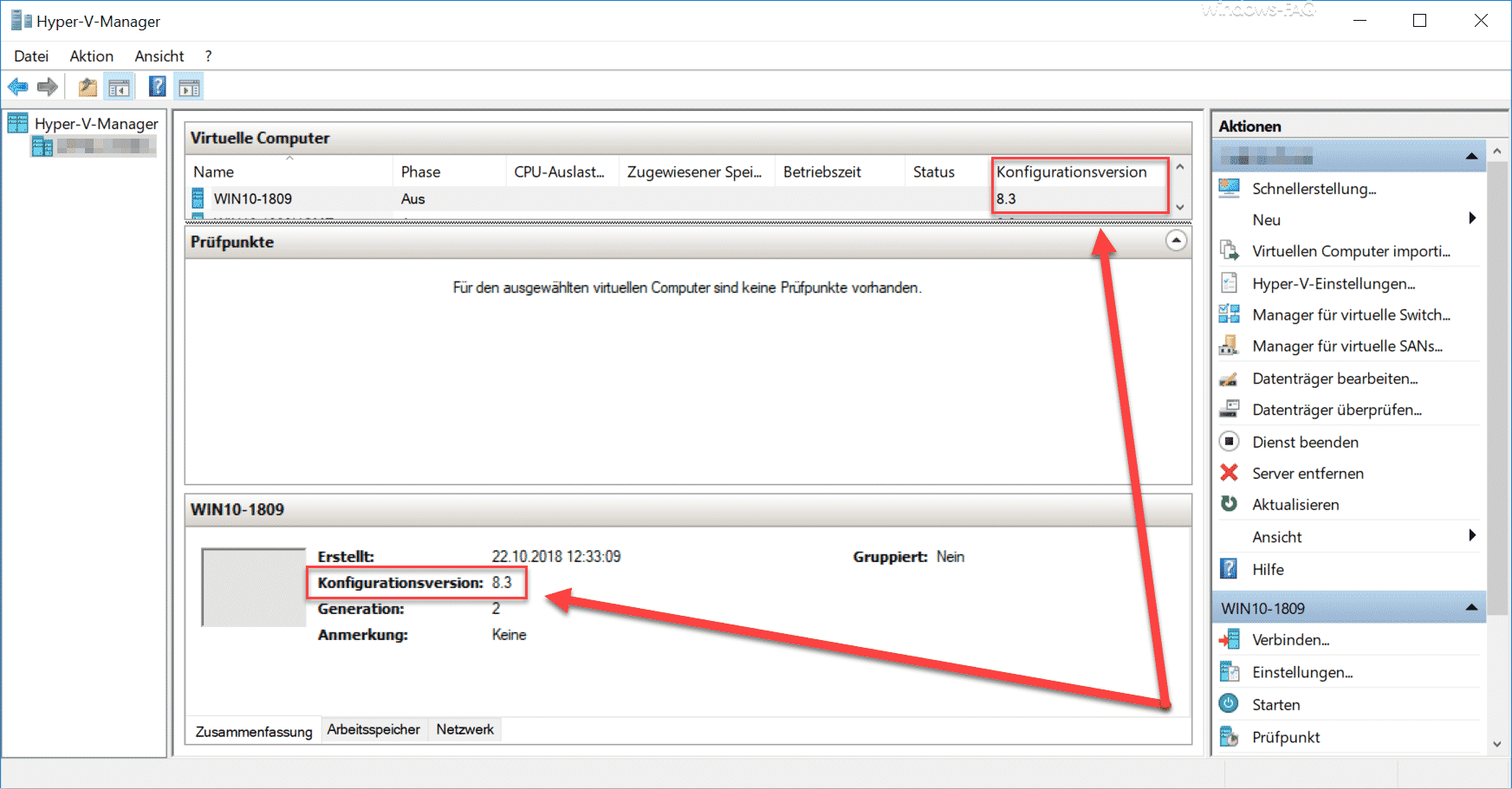The width and height of the screenshot is (1512, 789).
Task: Click the Verbinden connect icon
Action: [1229, 639]
